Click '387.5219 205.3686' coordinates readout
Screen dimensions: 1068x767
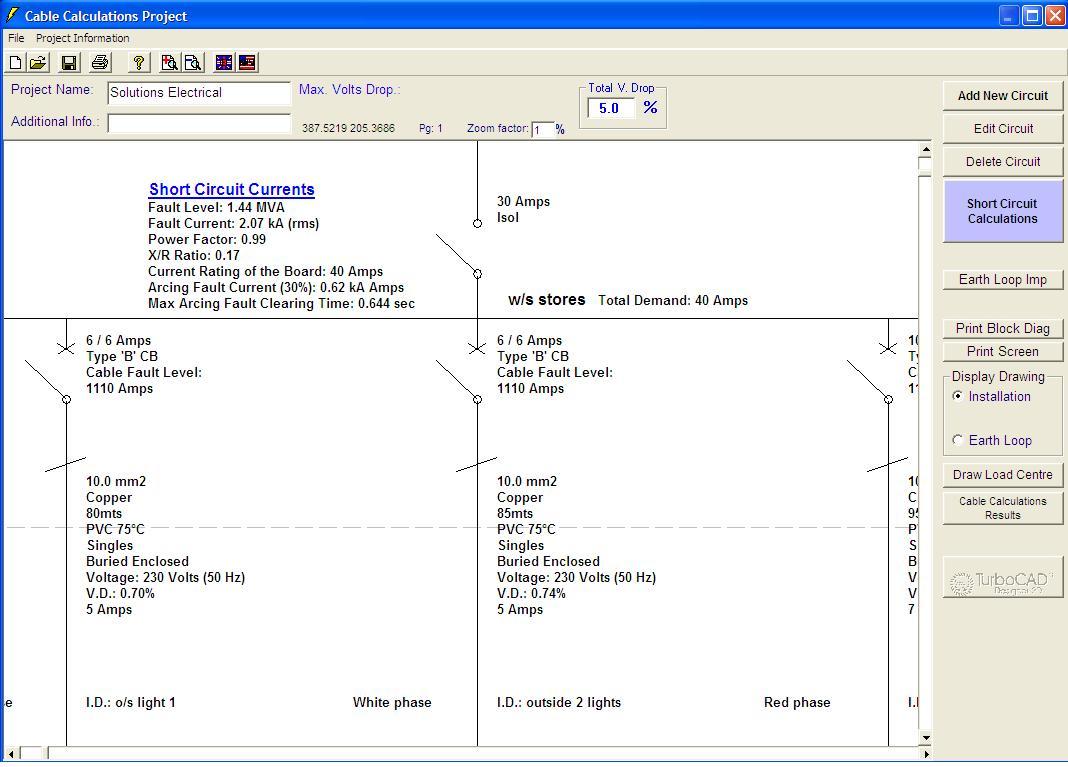pyautogui.click(x=348, y=128)
